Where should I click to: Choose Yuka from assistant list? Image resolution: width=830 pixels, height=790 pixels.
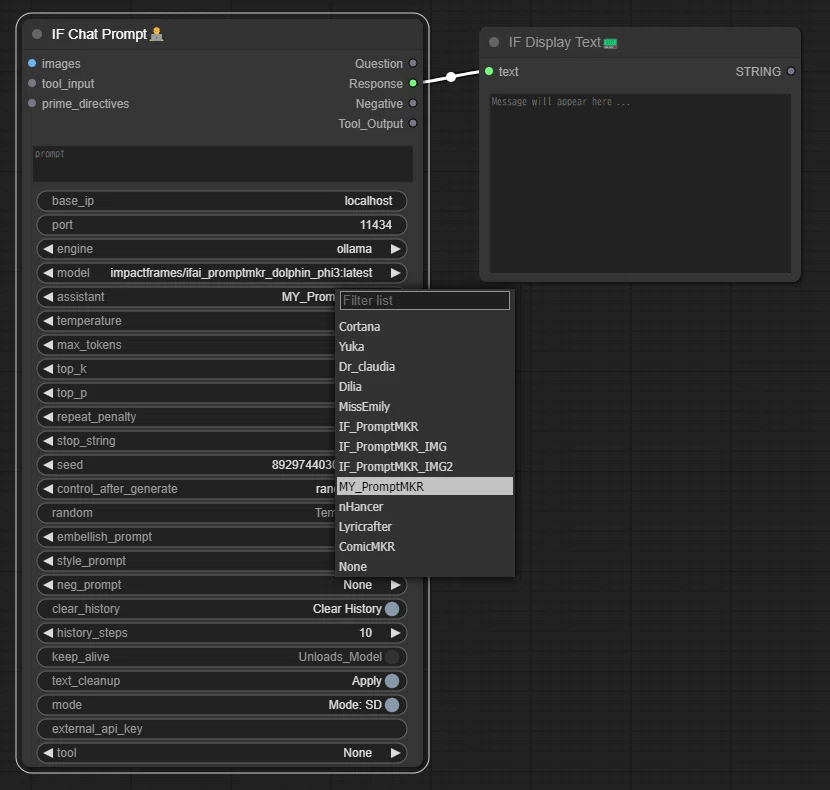coord(425,347)
